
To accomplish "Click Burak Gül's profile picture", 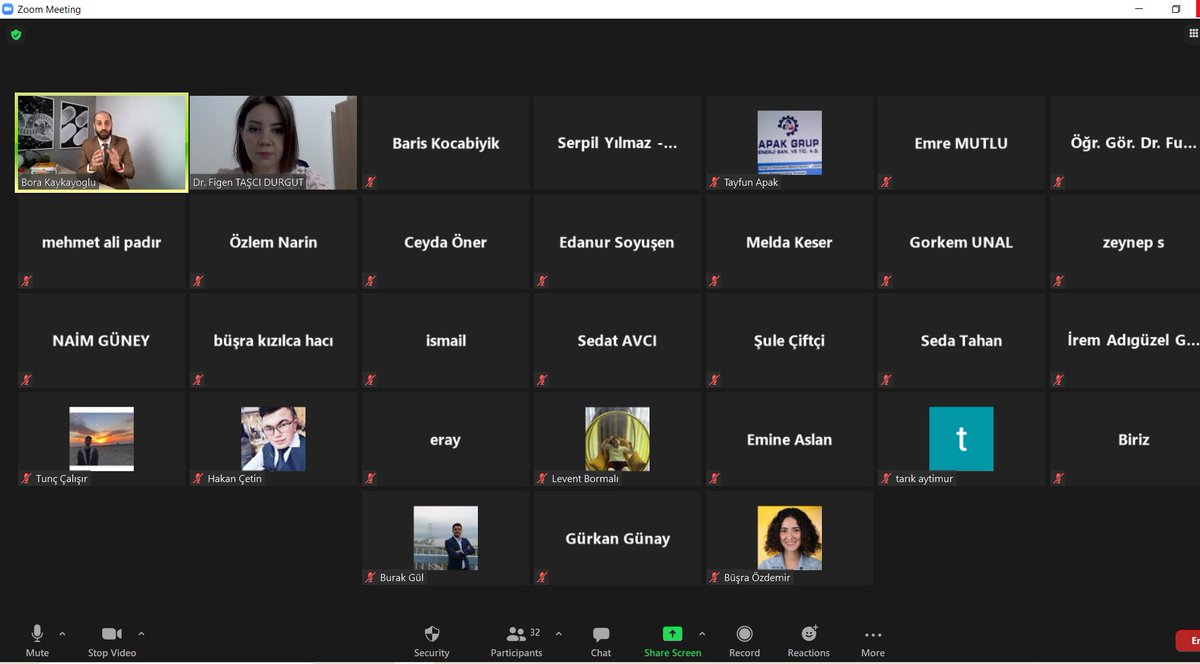I will pos(445,537).
